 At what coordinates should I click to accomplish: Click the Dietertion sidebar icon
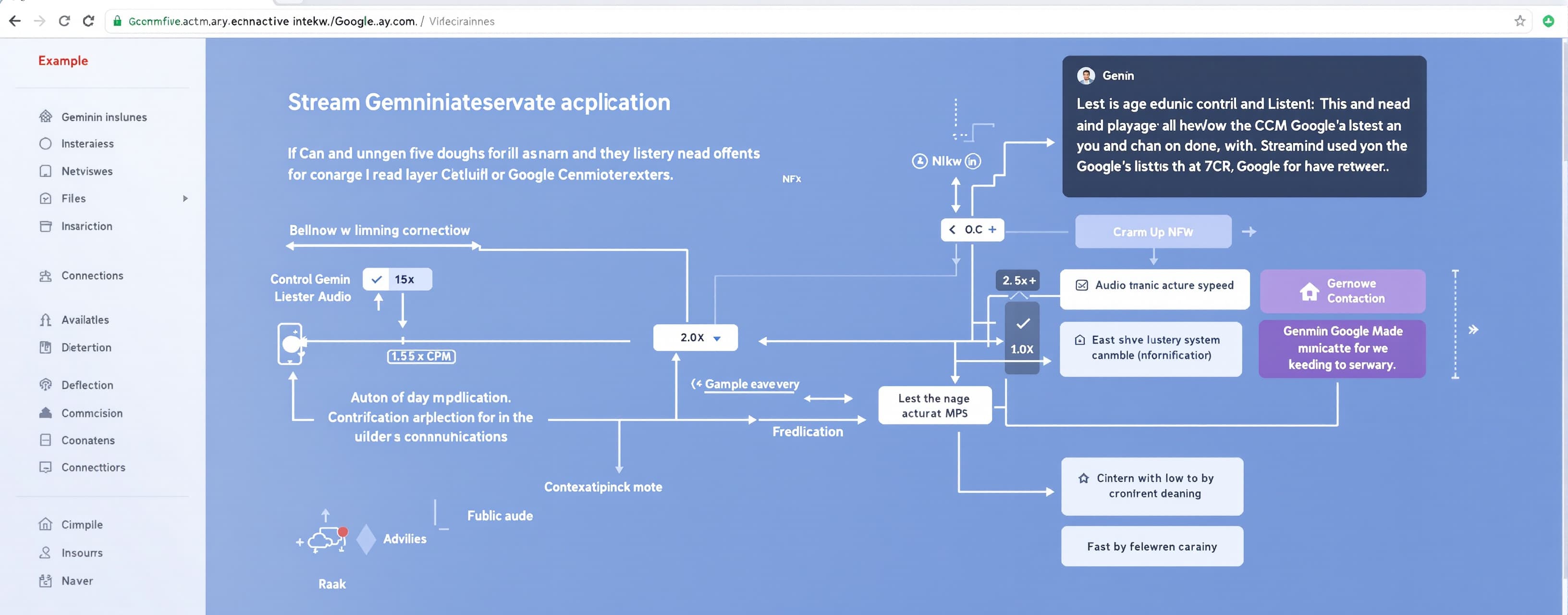point(46,348)
